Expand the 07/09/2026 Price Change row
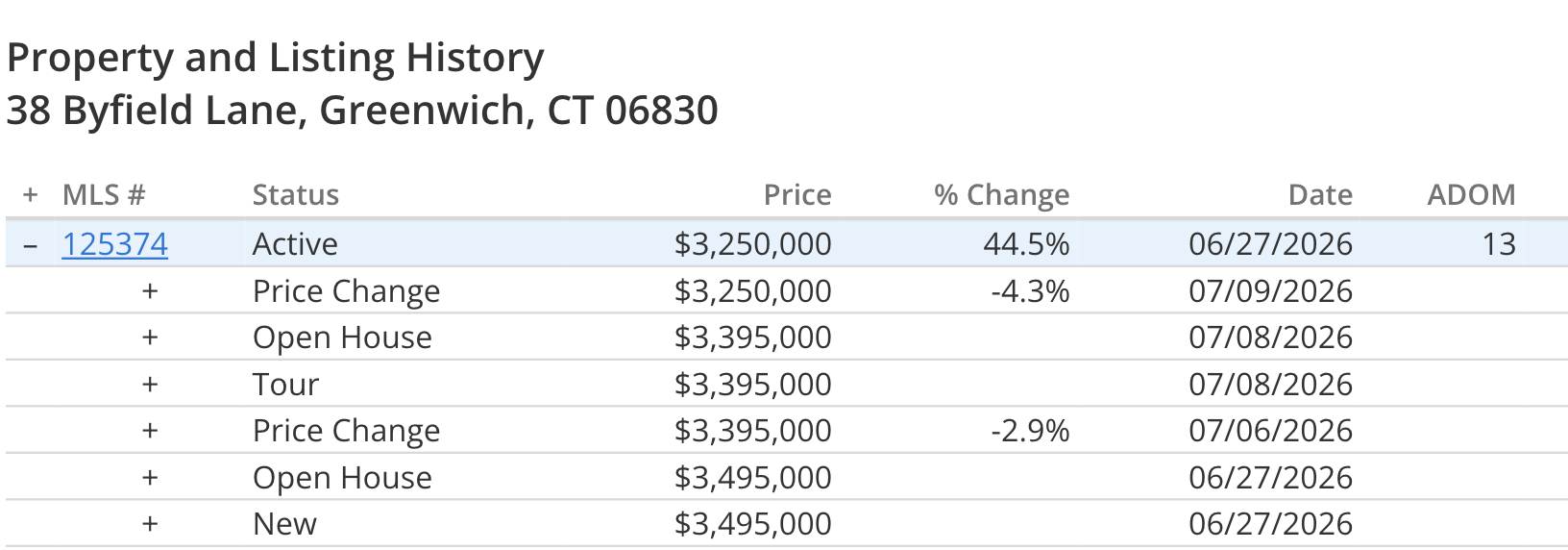1568x550 pixels. click(150, 291)
